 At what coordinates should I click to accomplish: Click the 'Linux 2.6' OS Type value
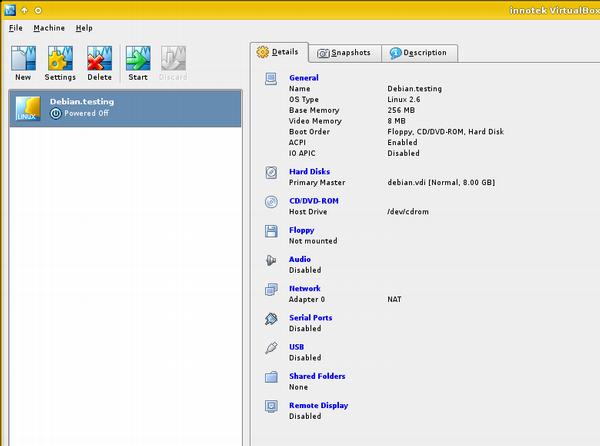point(404,99)
